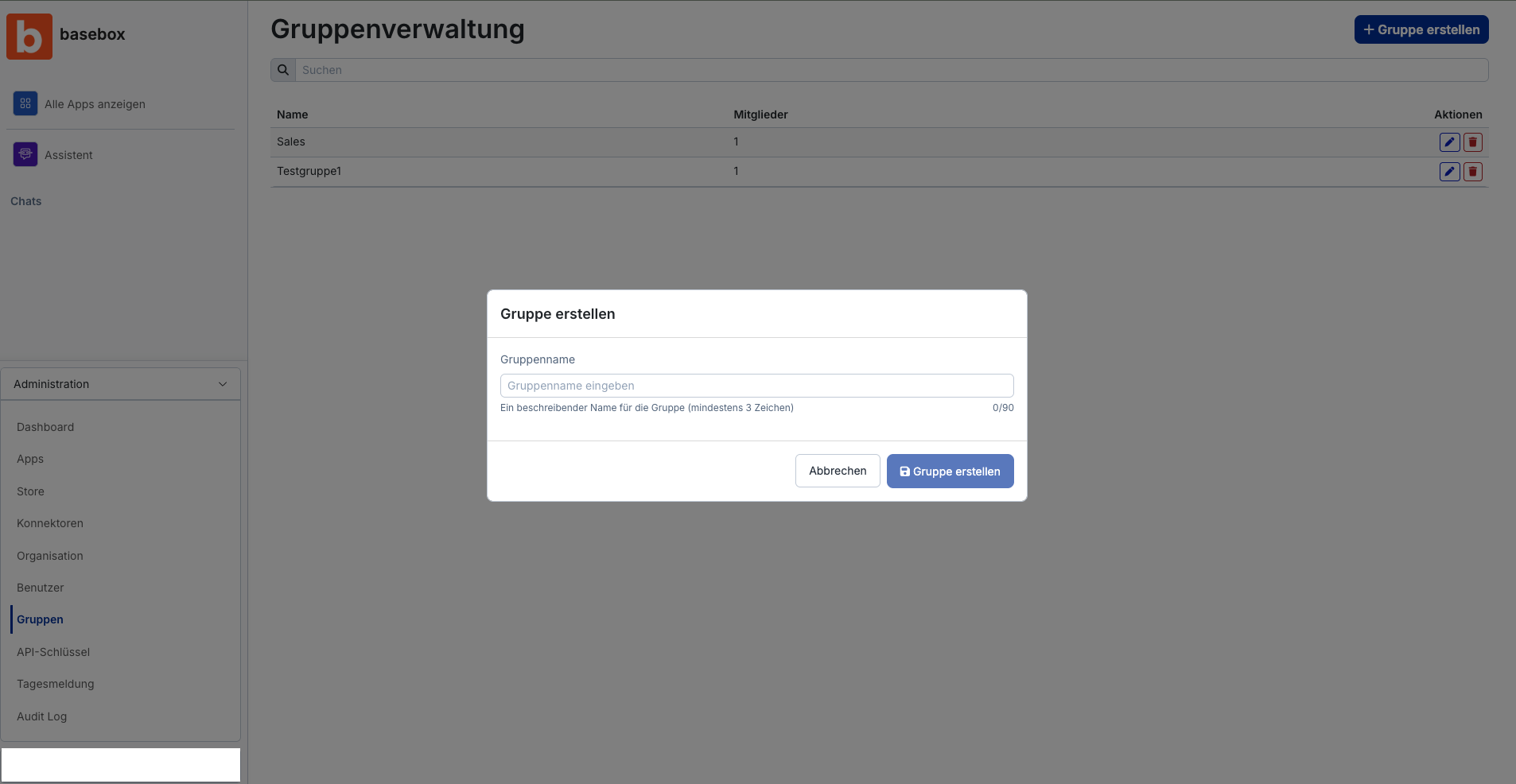This screenshot has width=1516, height=784.
Task: Click the top-right Gruppe erstellen button
Action: point(1421,29)
